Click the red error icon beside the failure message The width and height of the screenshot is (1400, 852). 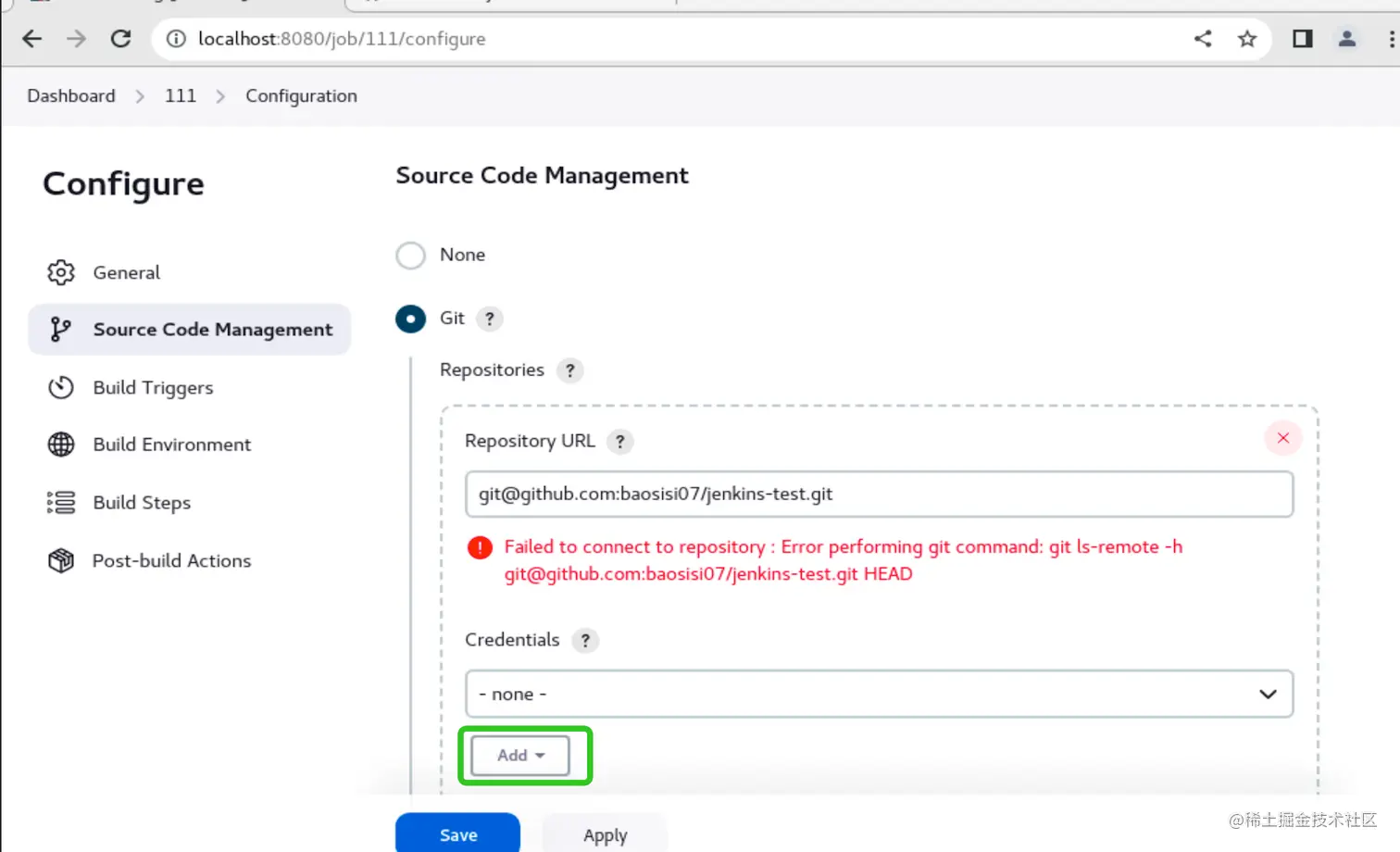pyautogui.click(x=480, y=547)
